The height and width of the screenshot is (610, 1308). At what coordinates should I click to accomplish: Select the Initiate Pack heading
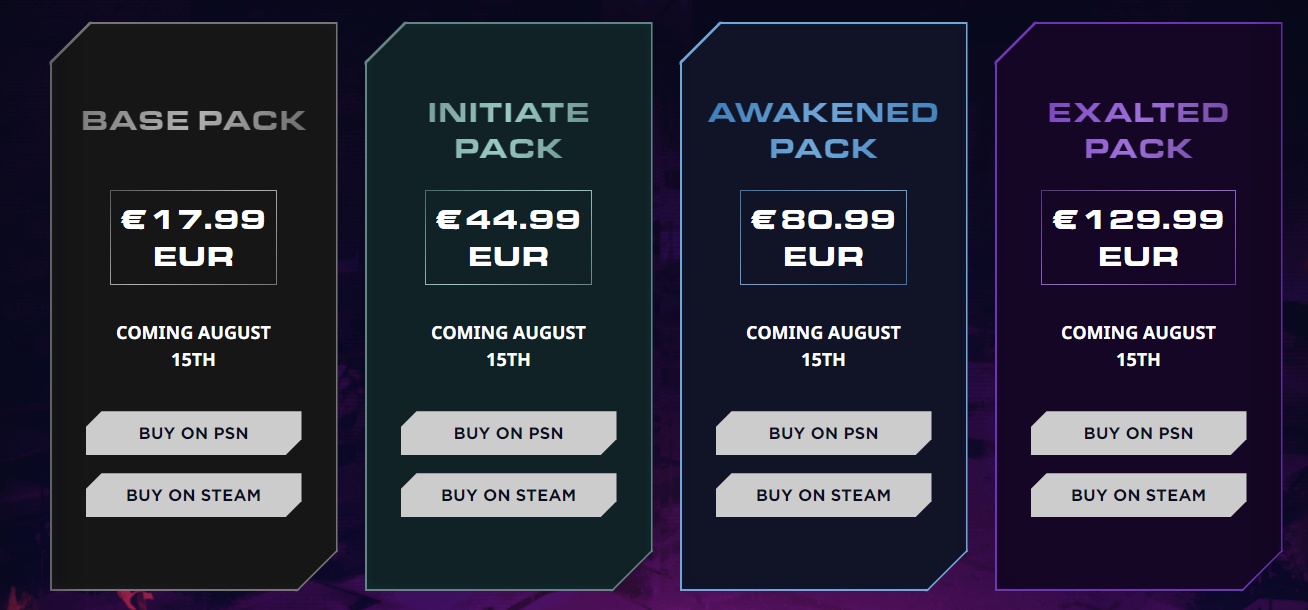tap(508, 130)
